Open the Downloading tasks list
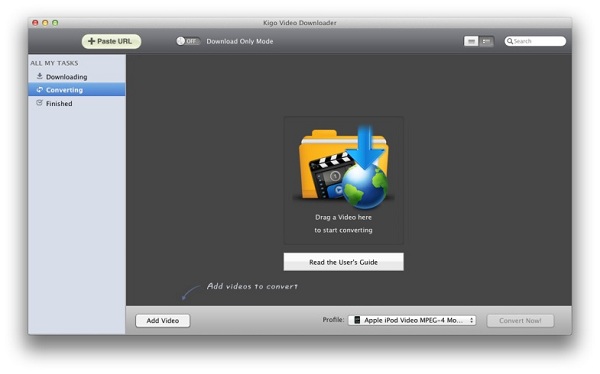Image resolution: width=600 pixels, height=374 pixels. coord(77,77)
